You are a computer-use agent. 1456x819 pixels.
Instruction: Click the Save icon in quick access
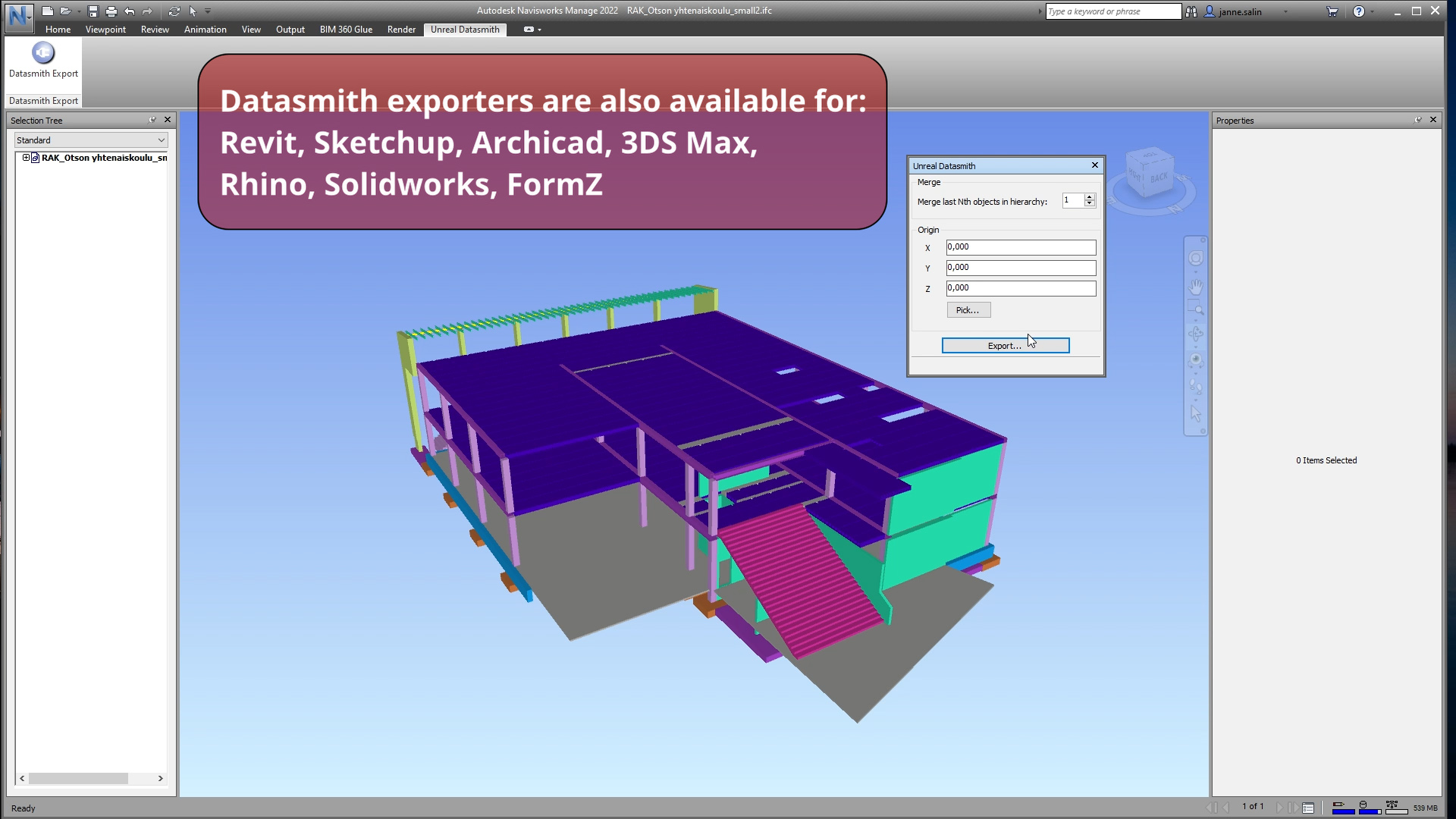(93, 11)
